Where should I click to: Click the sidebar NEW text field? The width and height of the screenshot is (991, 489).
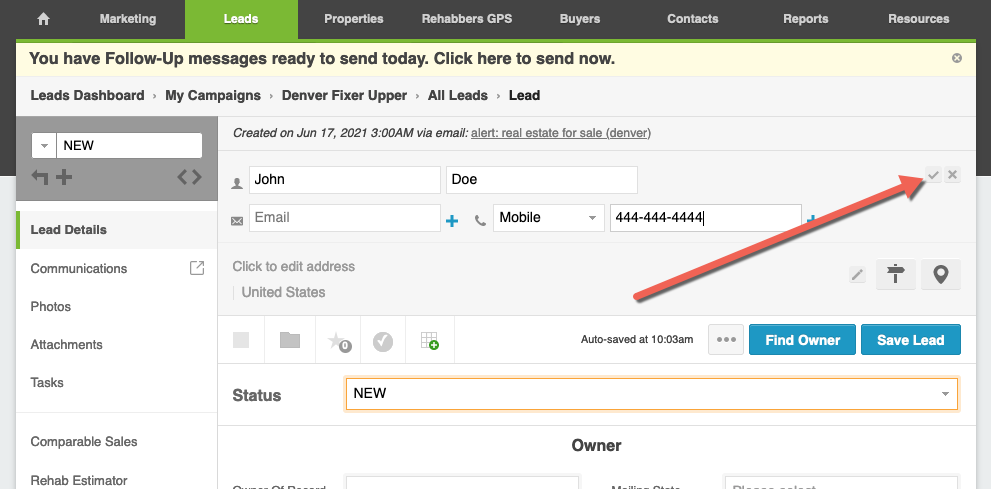click(x=129, y=146)
